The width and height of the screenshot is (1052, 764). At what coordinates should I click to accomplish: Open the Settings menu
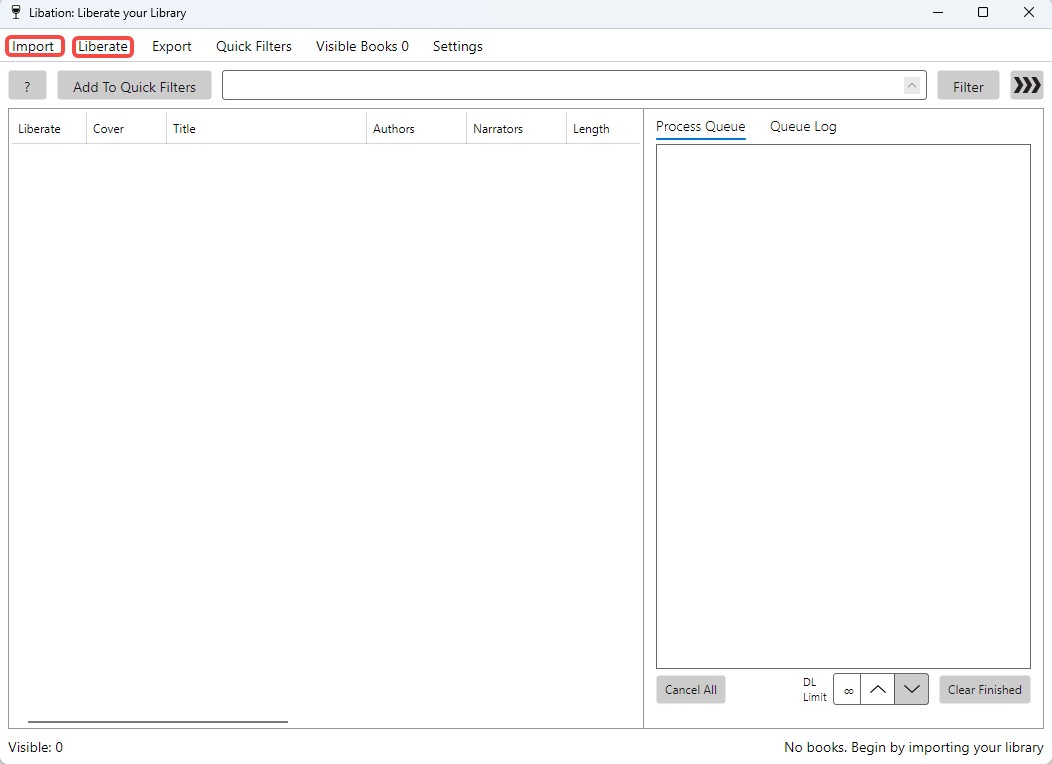(x=458, y=46)
